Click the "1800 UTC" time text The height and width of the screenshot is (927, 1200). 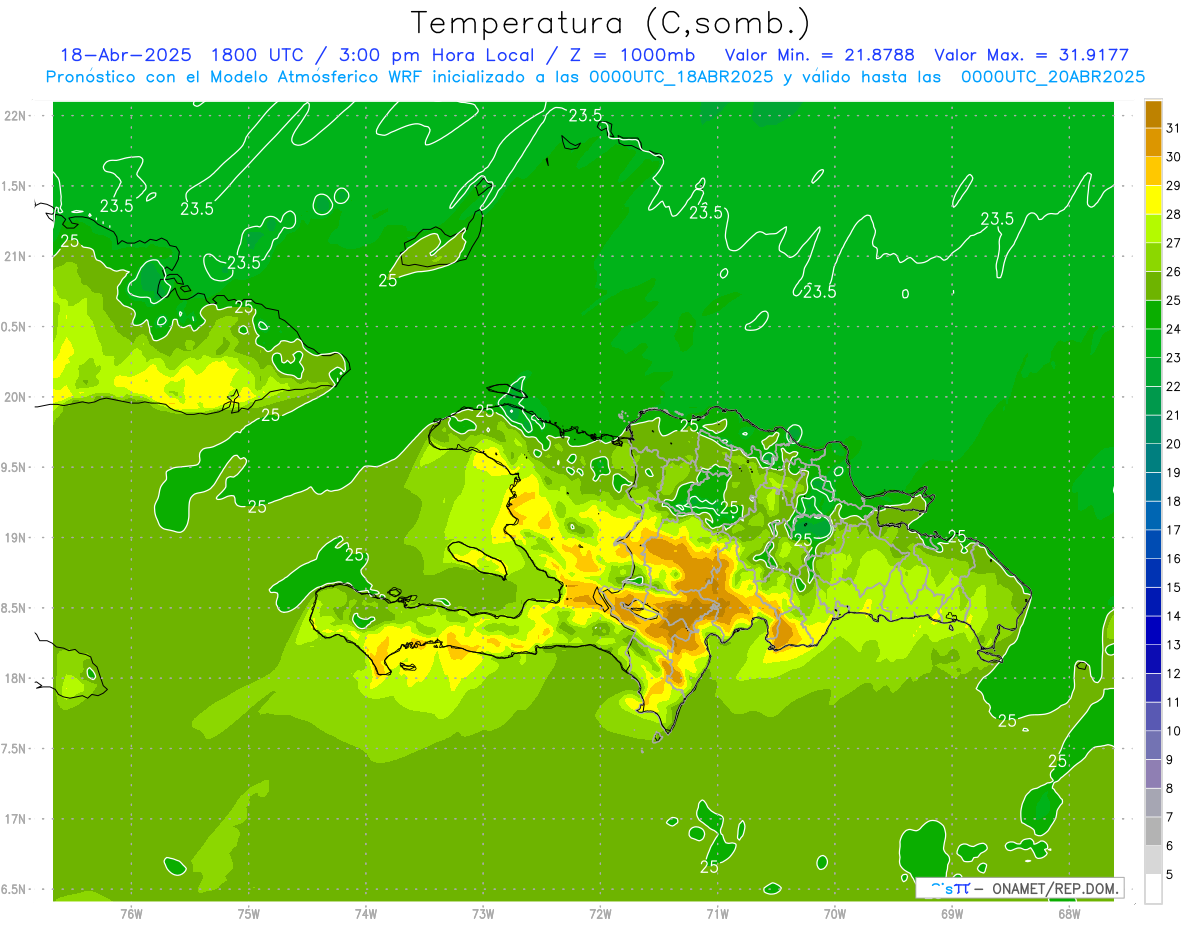pyautogui.click(x=259, y=55)
